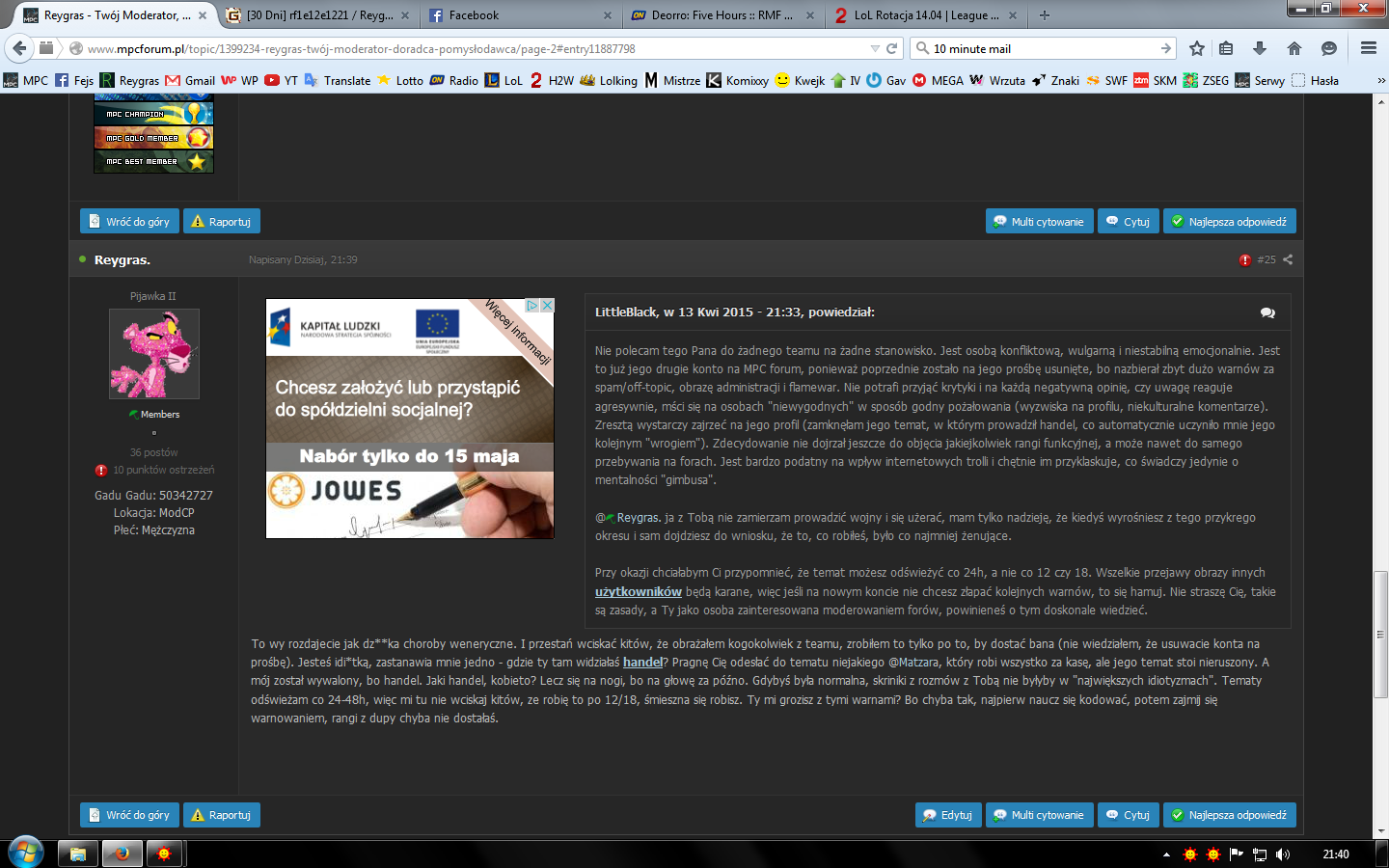Click upper 'Cytuj' button
The height and width of the screenshot is (868, 1389).
[1128, 222]
